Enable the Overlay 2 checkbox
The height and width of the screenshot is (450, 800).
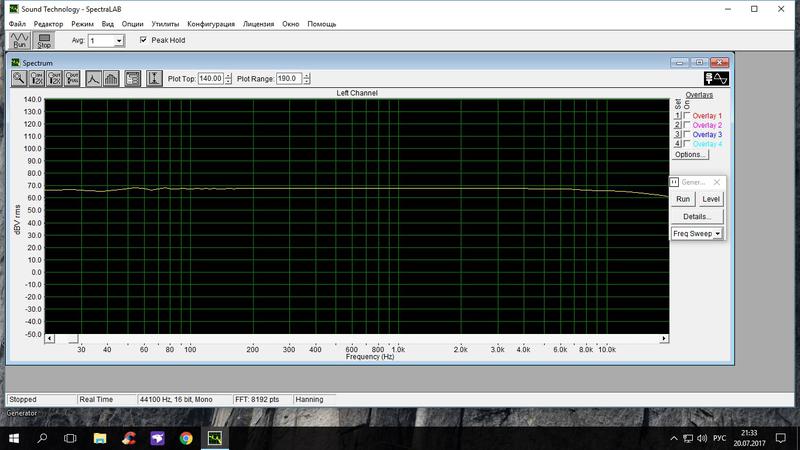(687, 125)
